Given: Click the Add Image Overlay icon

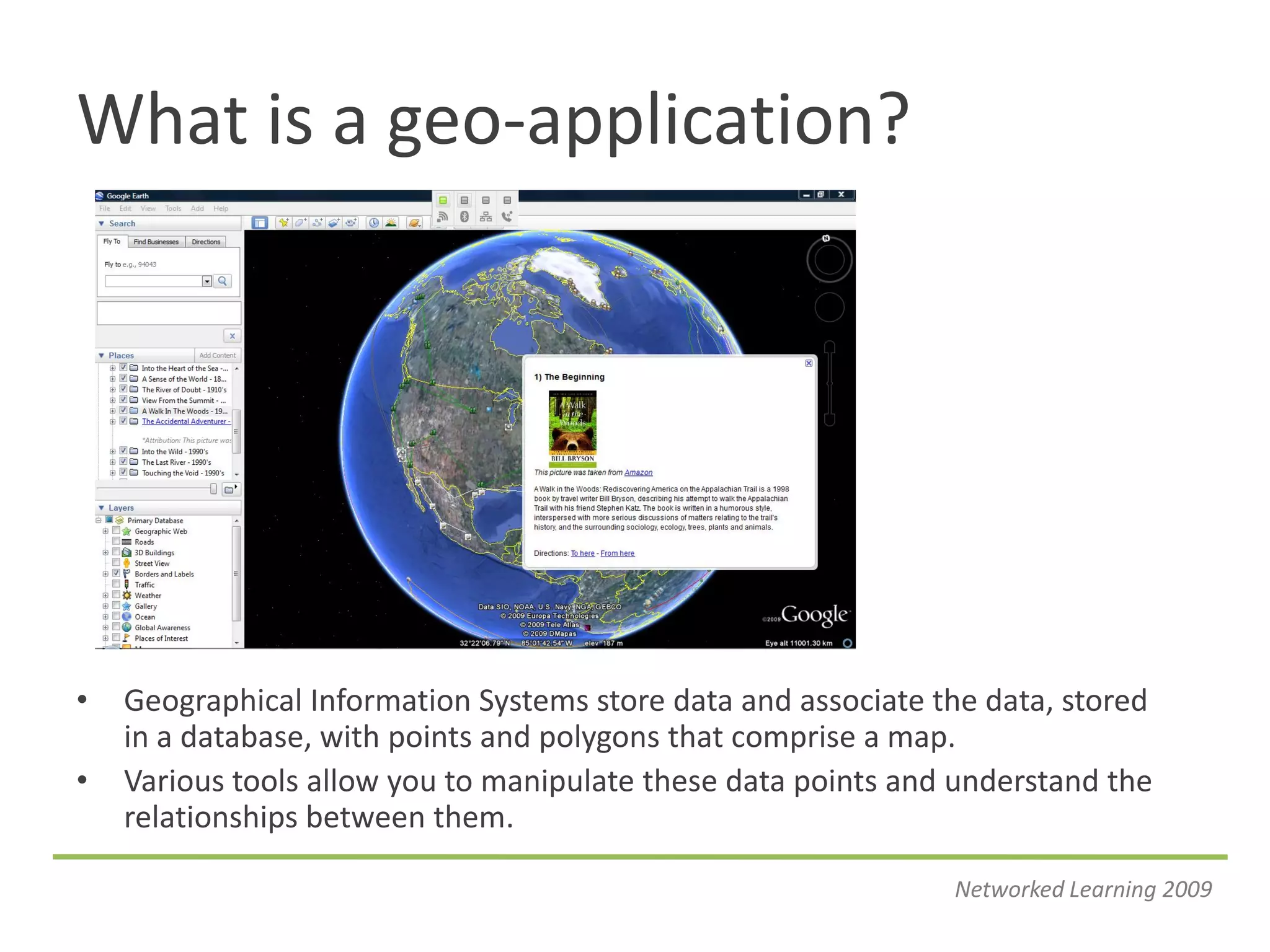Looking at the screenshot, I should [334, 223].
